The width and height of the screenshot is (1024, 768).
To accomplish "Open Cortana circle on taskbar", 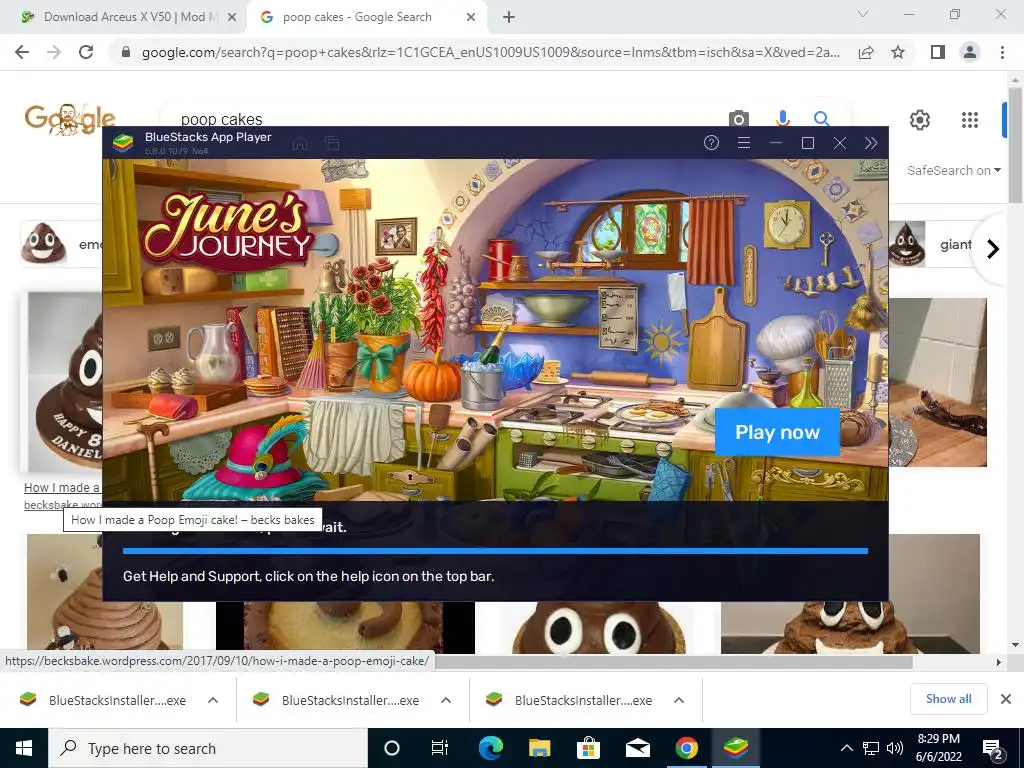I will pos(392,748).
